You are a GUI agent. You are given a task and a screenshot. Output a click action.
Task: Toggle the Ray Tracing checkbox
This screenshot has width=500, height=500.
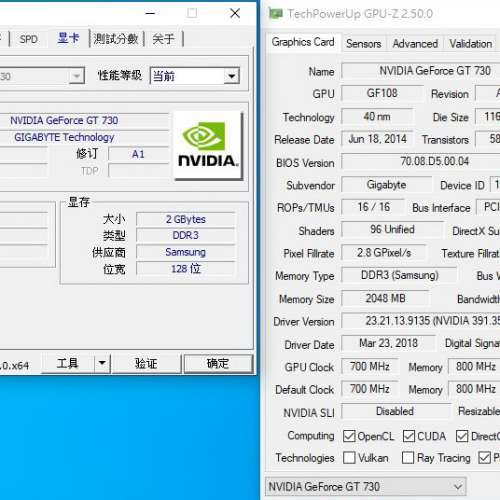click(408, 458)
